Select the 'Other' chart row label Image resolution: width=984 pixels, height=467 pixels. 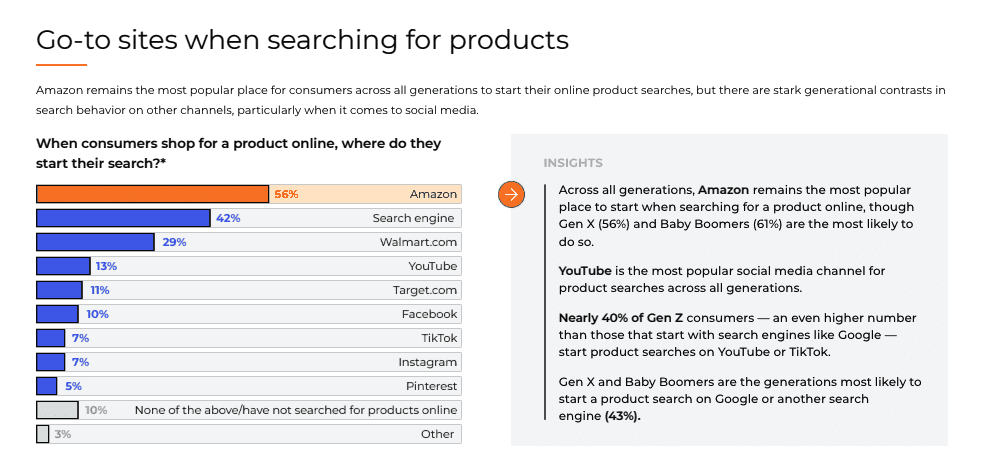pyautogui.click(x=438, y=434)
